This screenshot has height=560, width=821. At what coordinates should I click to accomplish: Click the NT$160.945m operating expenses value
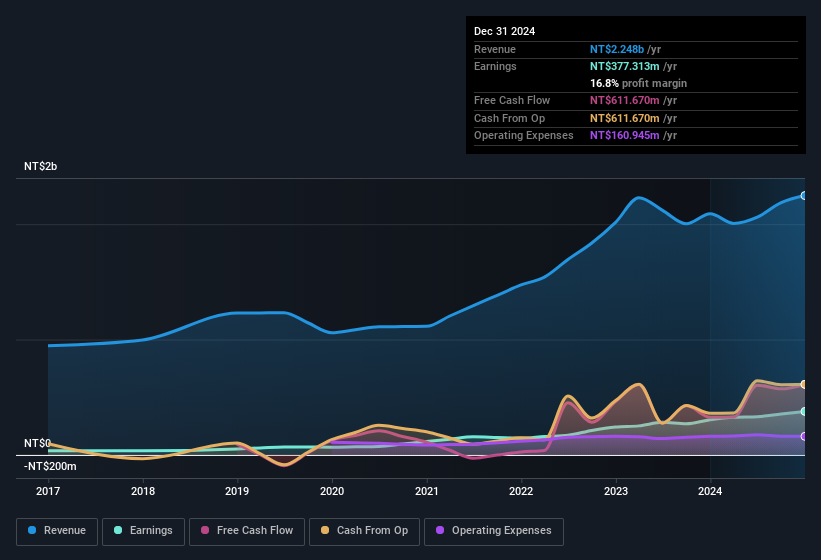coord(625,136)
